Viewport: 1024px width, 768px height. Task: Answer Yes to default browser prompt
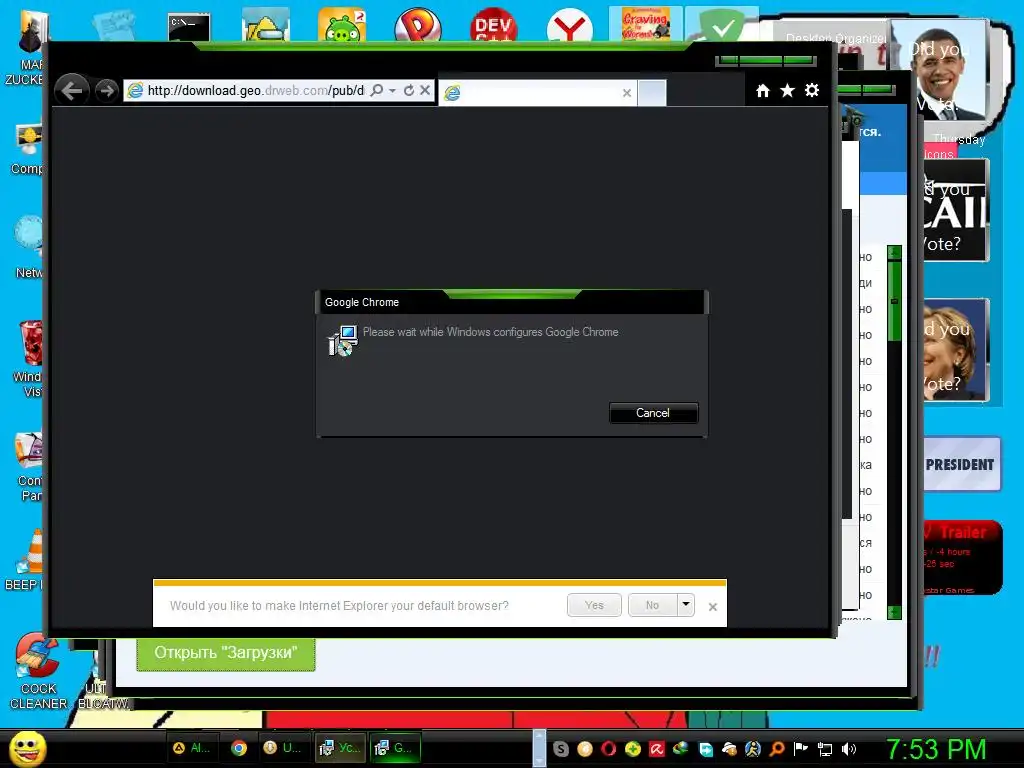(594, 605)
